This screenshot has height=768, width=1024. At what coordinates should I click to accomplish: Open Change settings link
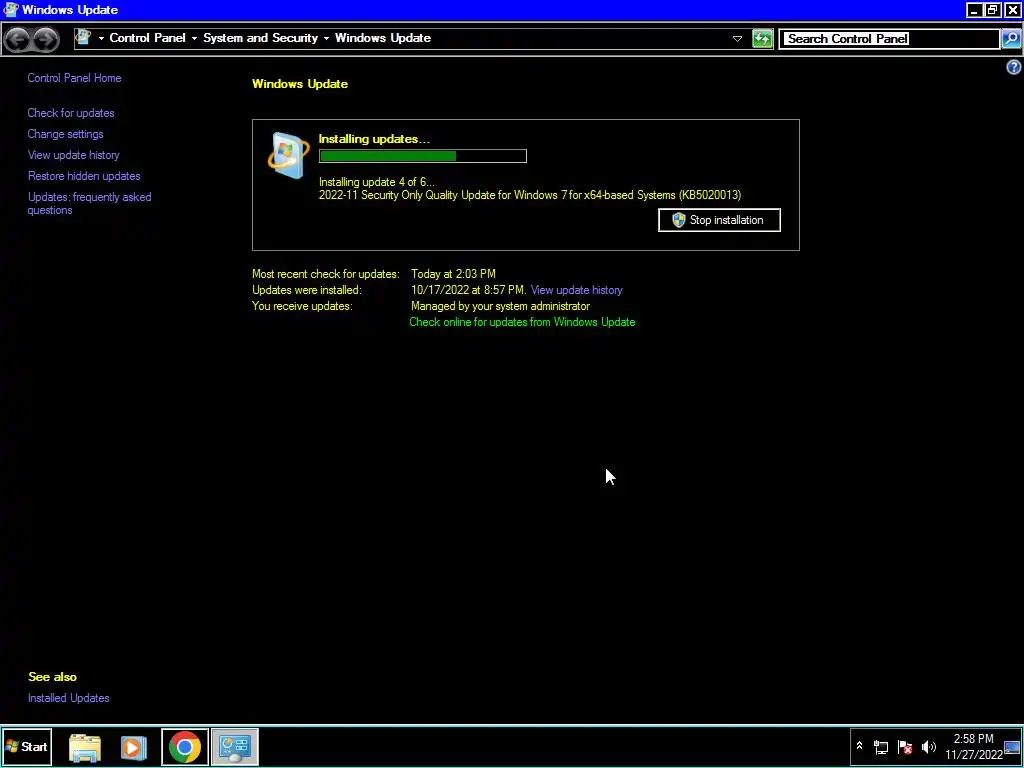pos(65,134)
